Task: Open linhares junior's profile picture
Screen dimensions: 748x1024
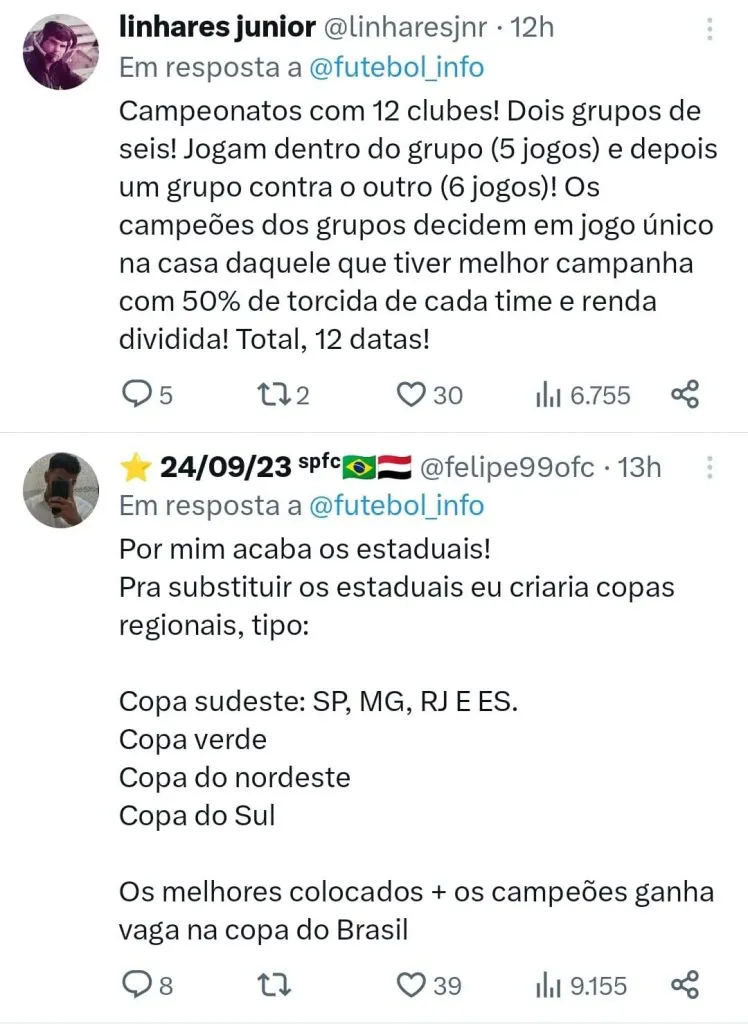Action: click(59, 51)
